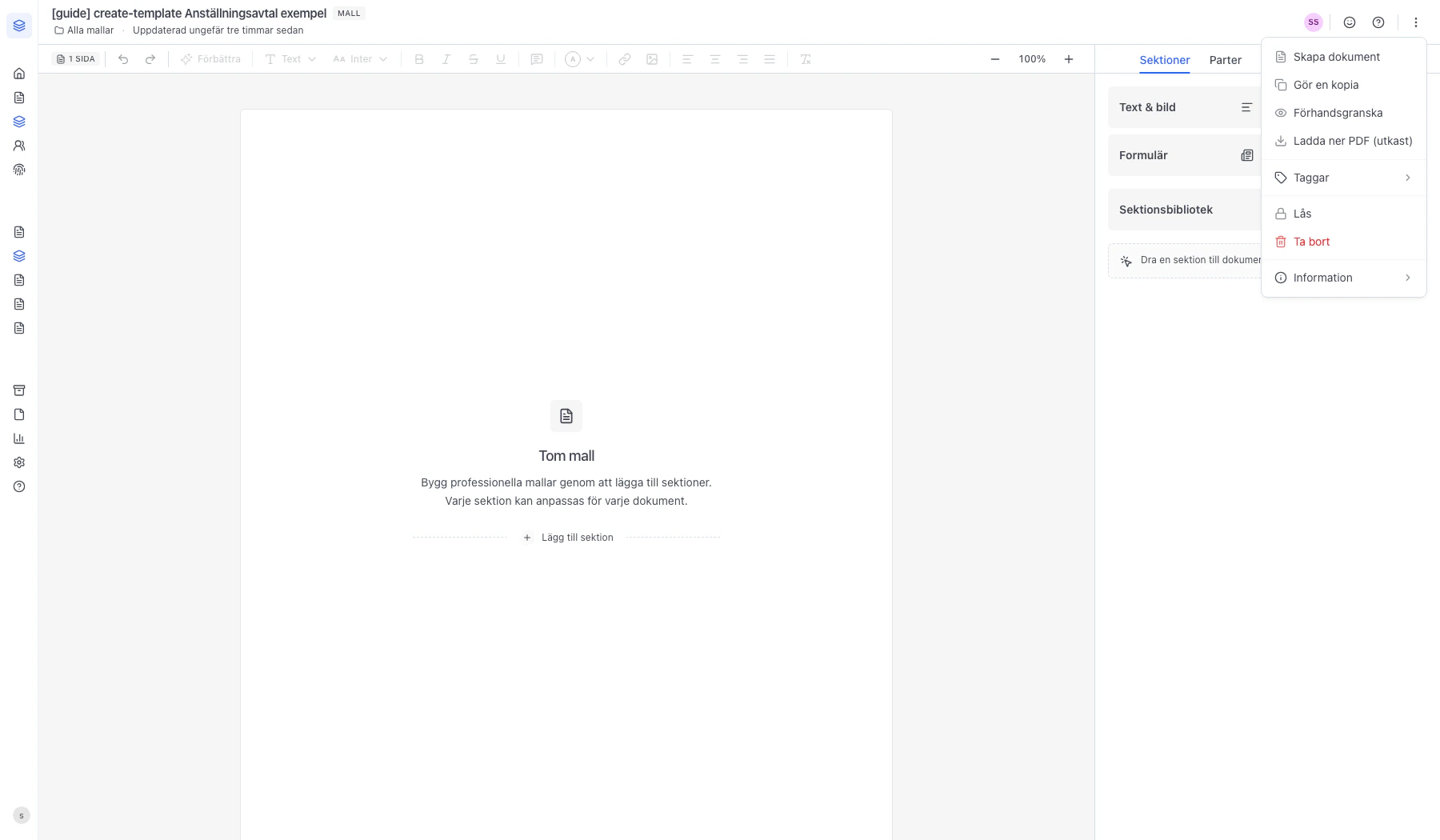Clear formatting with the Tx icon

(806, 59)
